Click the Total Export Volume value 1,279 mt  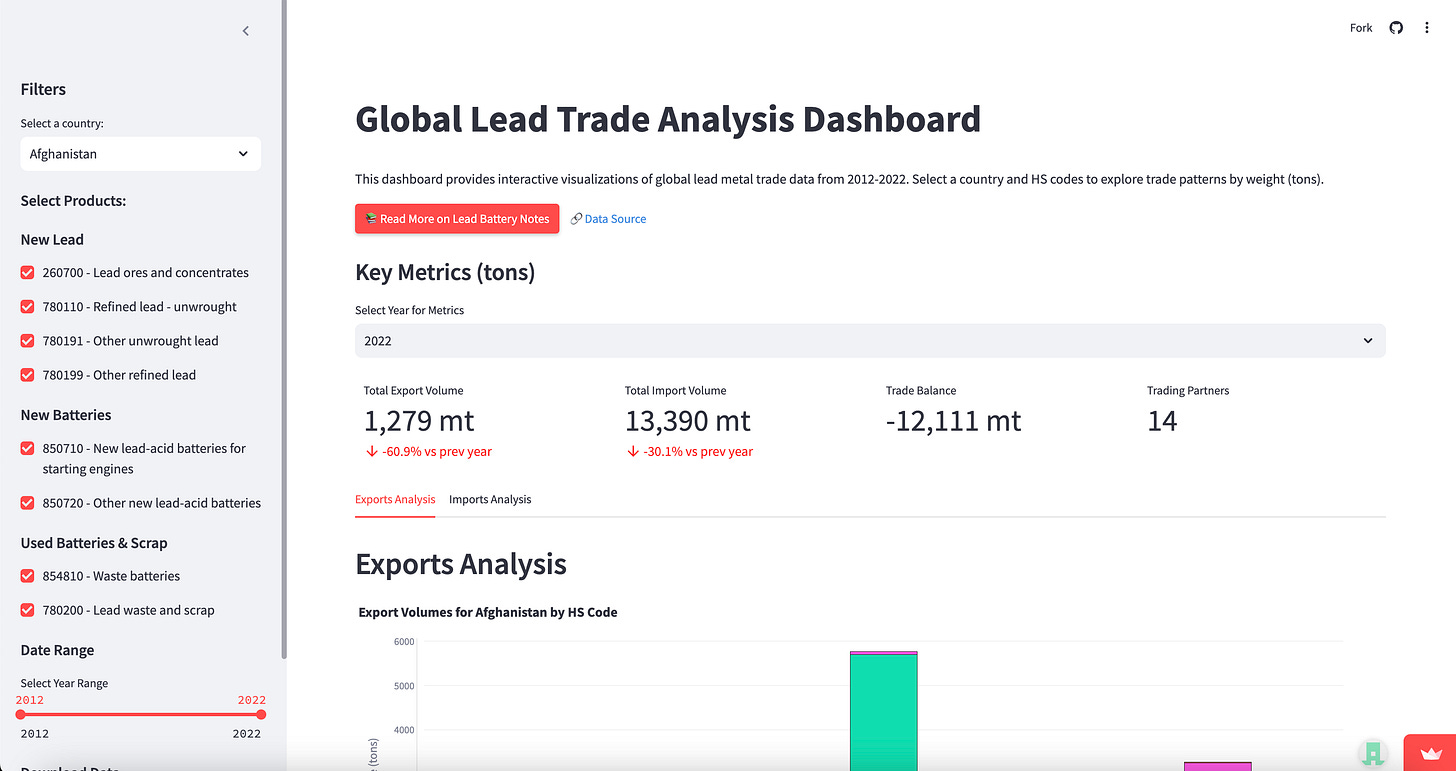coord(417,421)
